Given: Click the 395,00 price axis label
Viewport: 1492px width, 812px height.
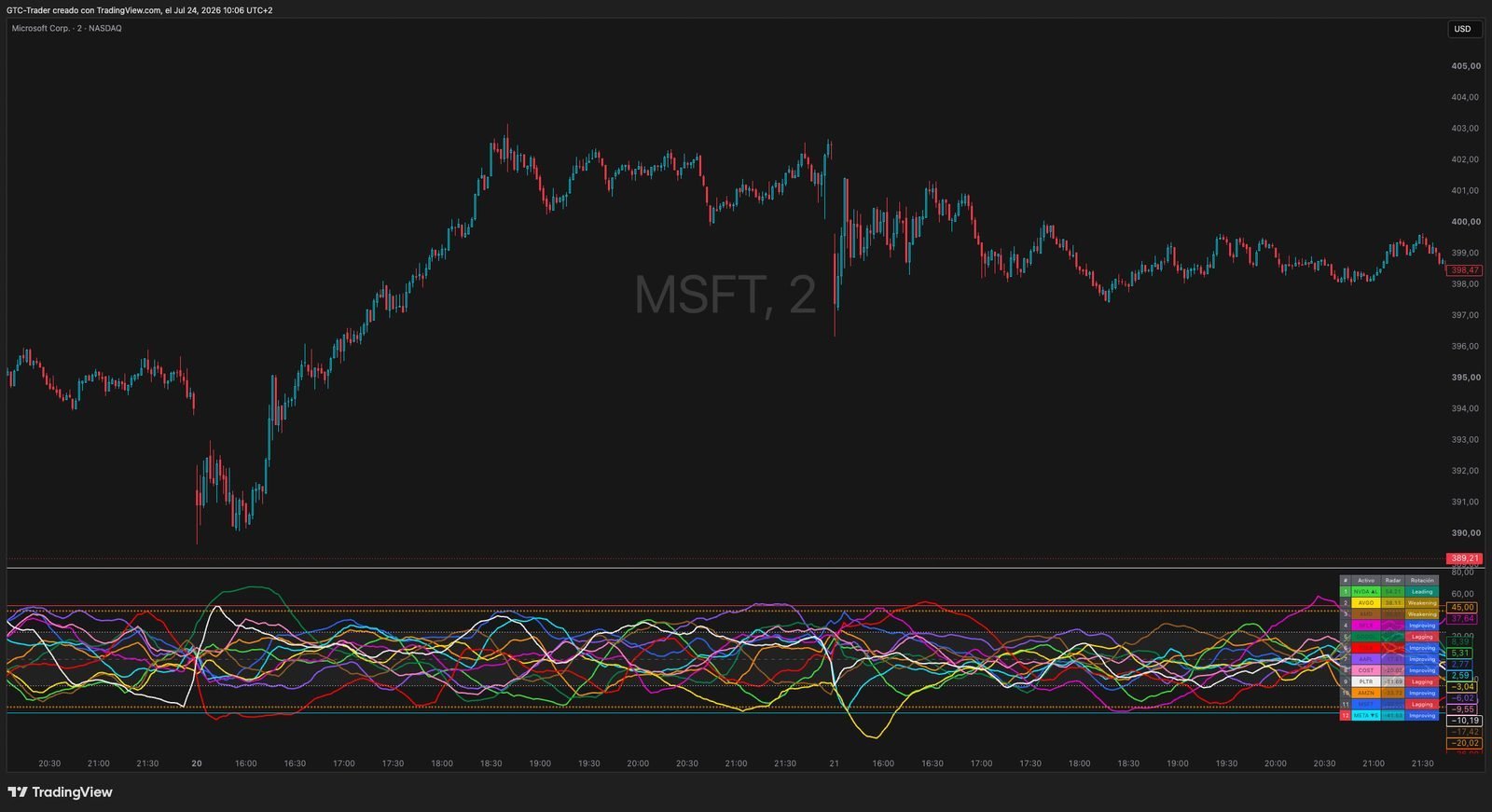Looking at the screenshot, I should (1465, 378).
